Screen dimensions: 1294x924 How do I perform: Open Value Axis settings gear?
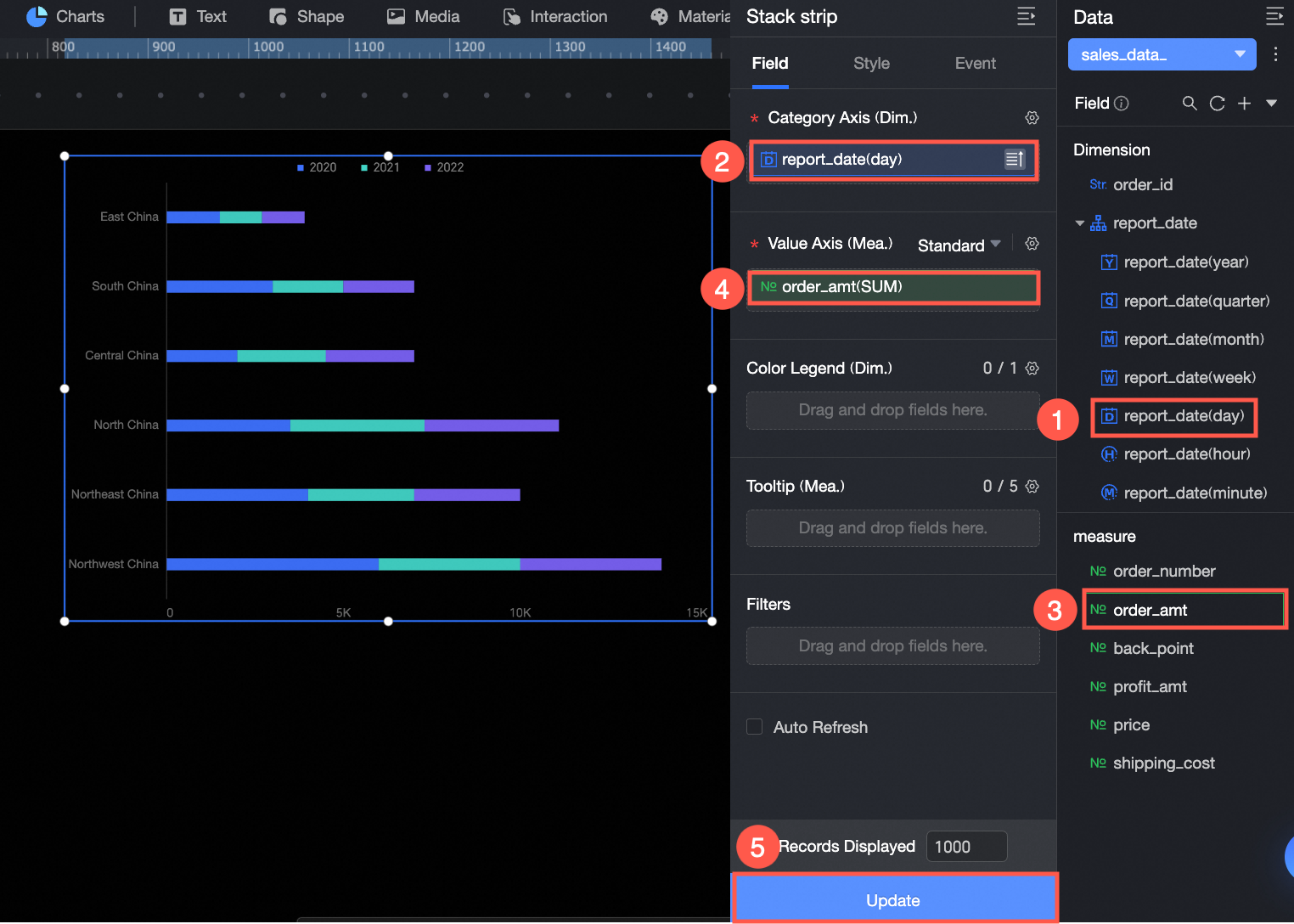point(1032,244)
